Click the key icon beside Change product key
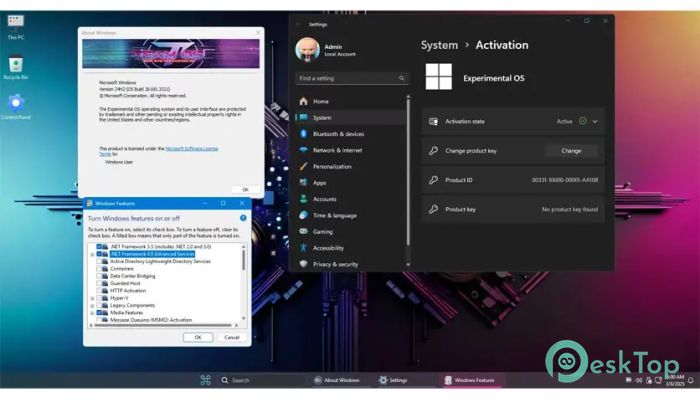 pyautogui.click(x=433, y=151)
